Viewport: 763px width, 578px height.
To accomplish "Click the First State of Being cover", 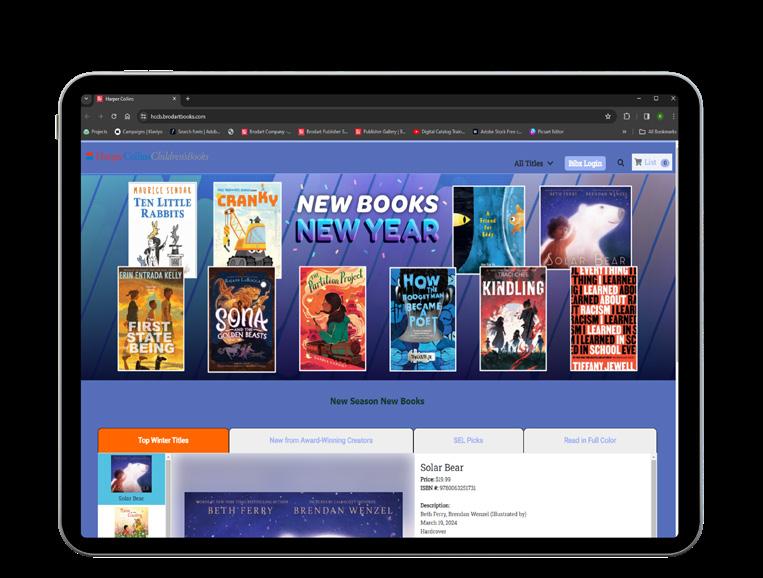I will tap(151, 319).
